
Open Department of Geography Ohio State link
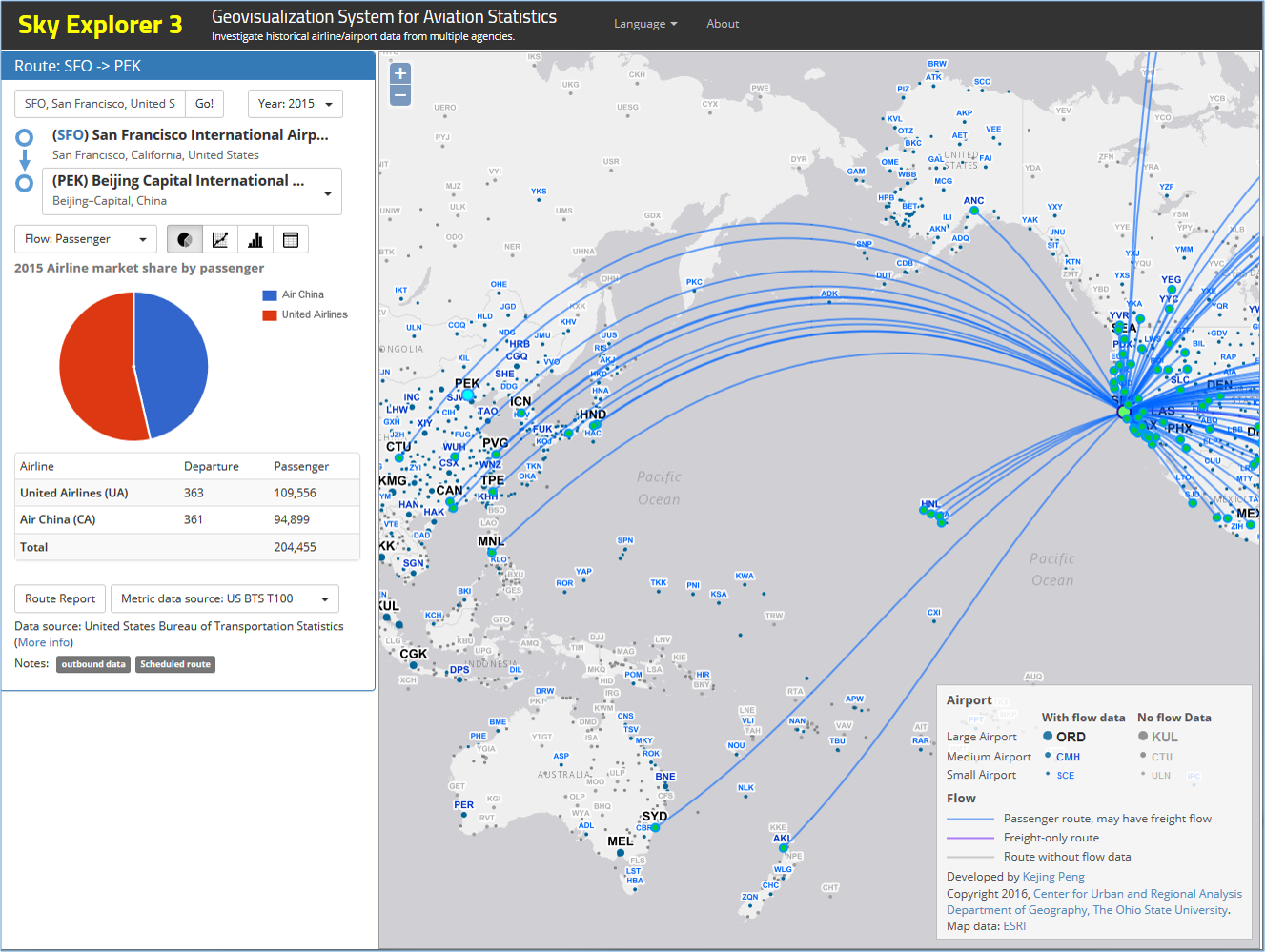click(x=1088, y=910)
